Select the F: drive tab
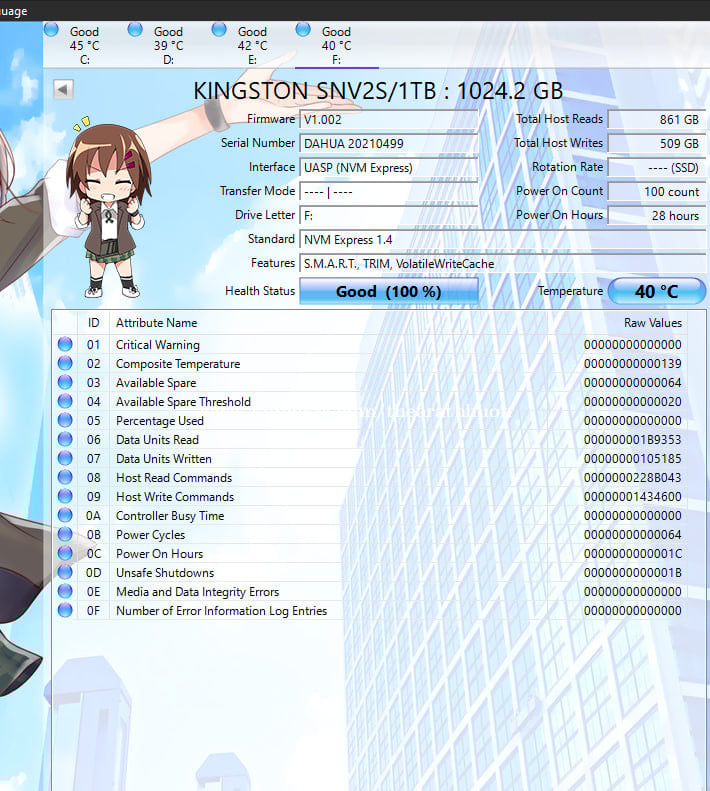The width and height of the screenshot is (710, 791). click(336, 45)
